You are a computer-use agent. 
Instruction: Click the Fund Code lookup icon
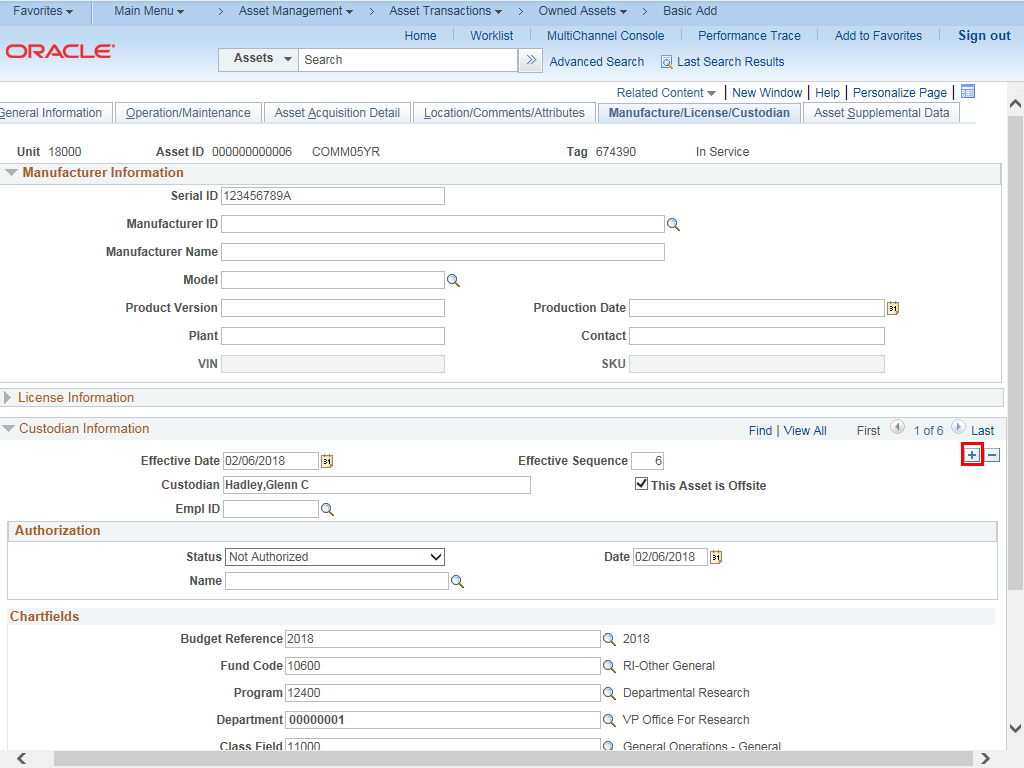coord(609,666)
